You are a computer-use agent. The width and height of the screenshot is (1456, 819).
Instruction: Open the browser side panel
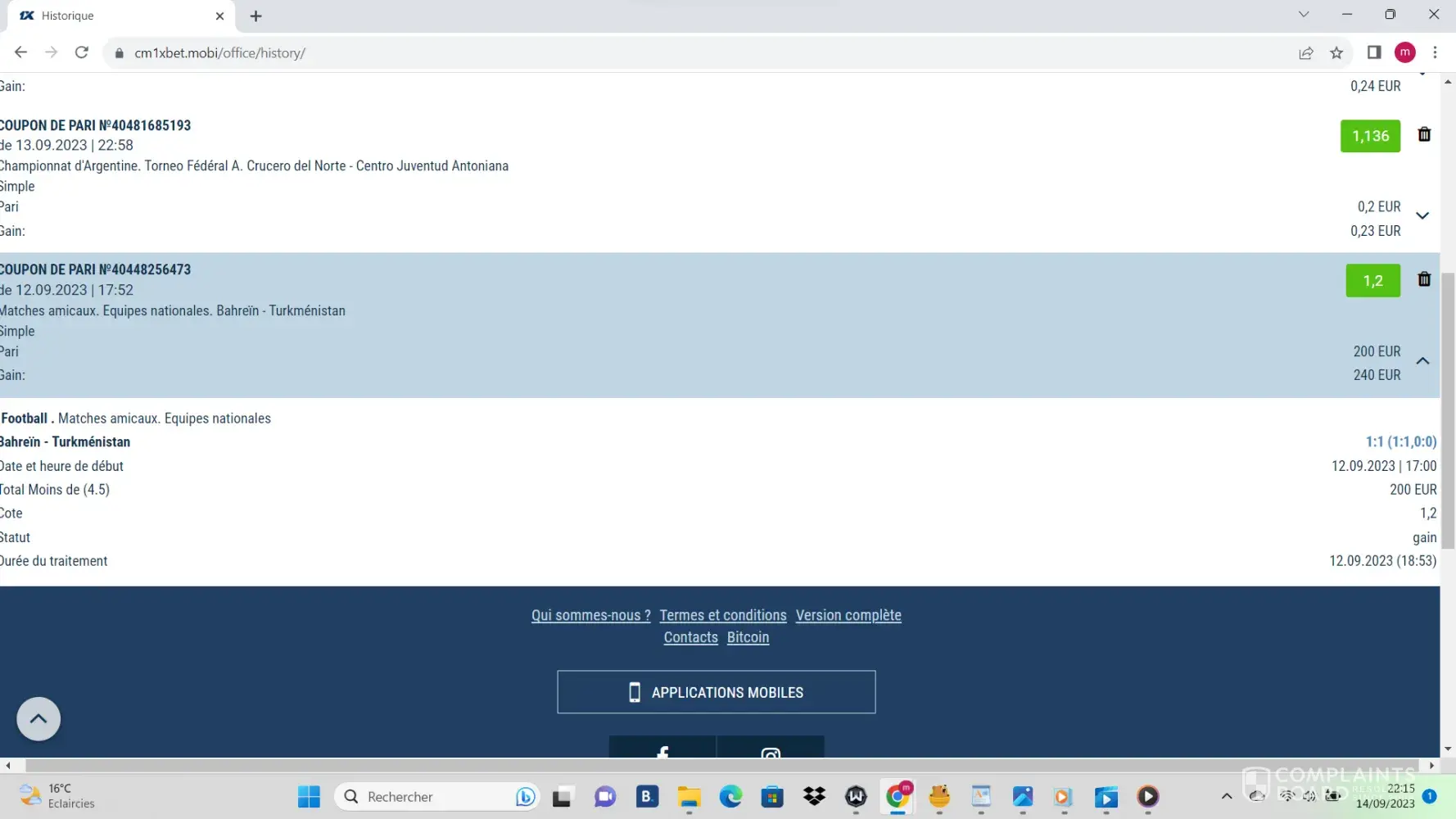pyautogui.click(x=1374, y=52)
